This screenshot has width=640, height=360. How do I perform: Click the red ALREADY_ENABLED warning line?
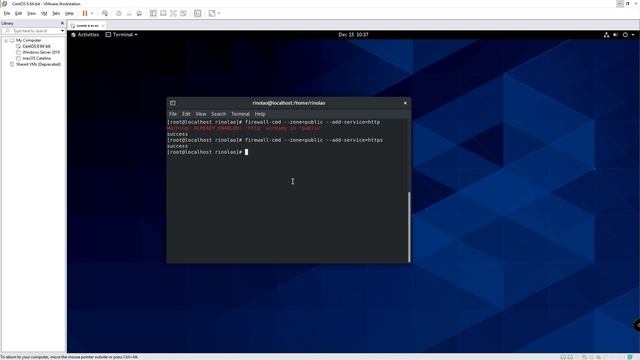(x=244, y=128)
